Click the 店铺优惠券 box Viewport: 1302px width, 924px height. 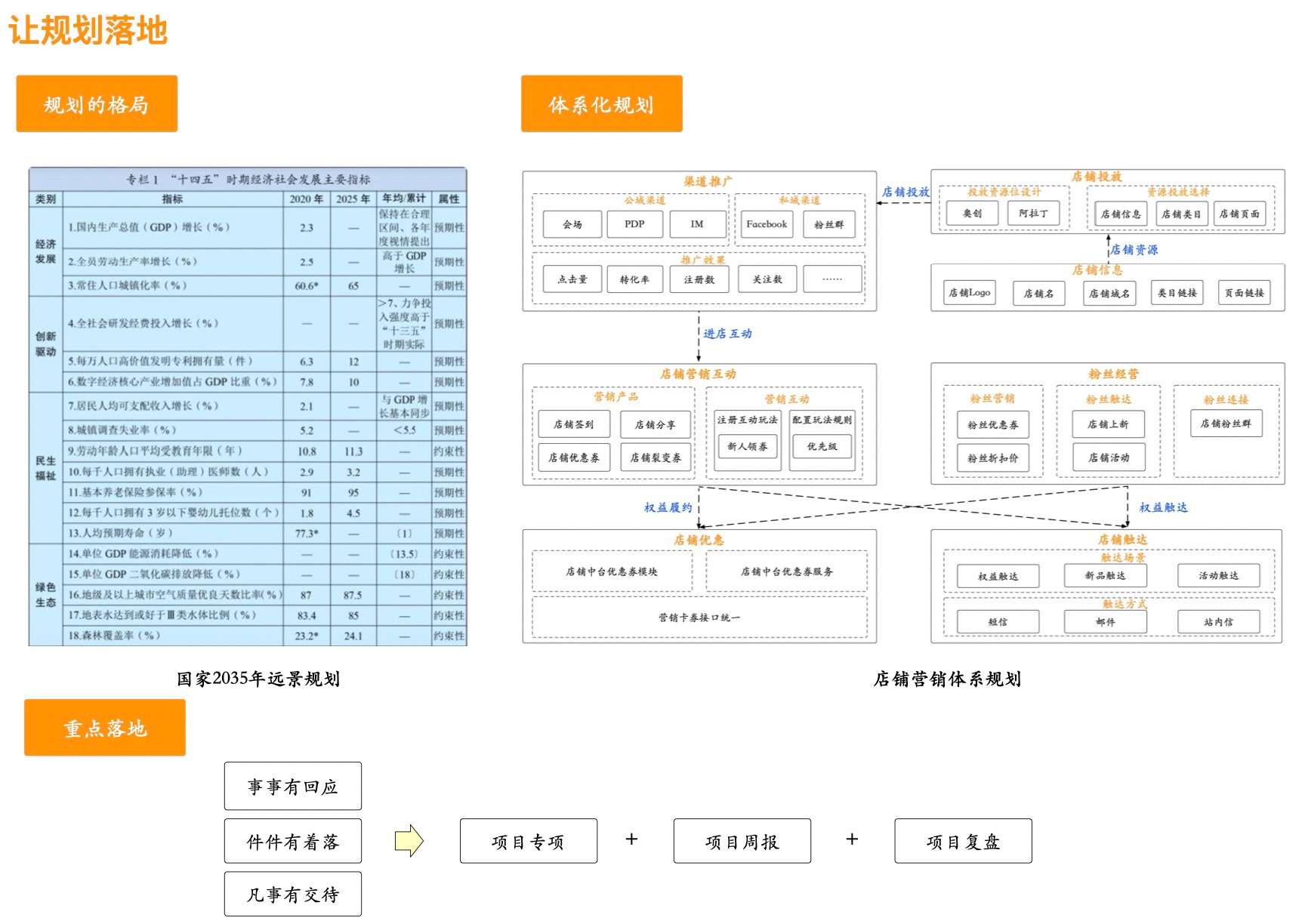[x=574, y=457]
